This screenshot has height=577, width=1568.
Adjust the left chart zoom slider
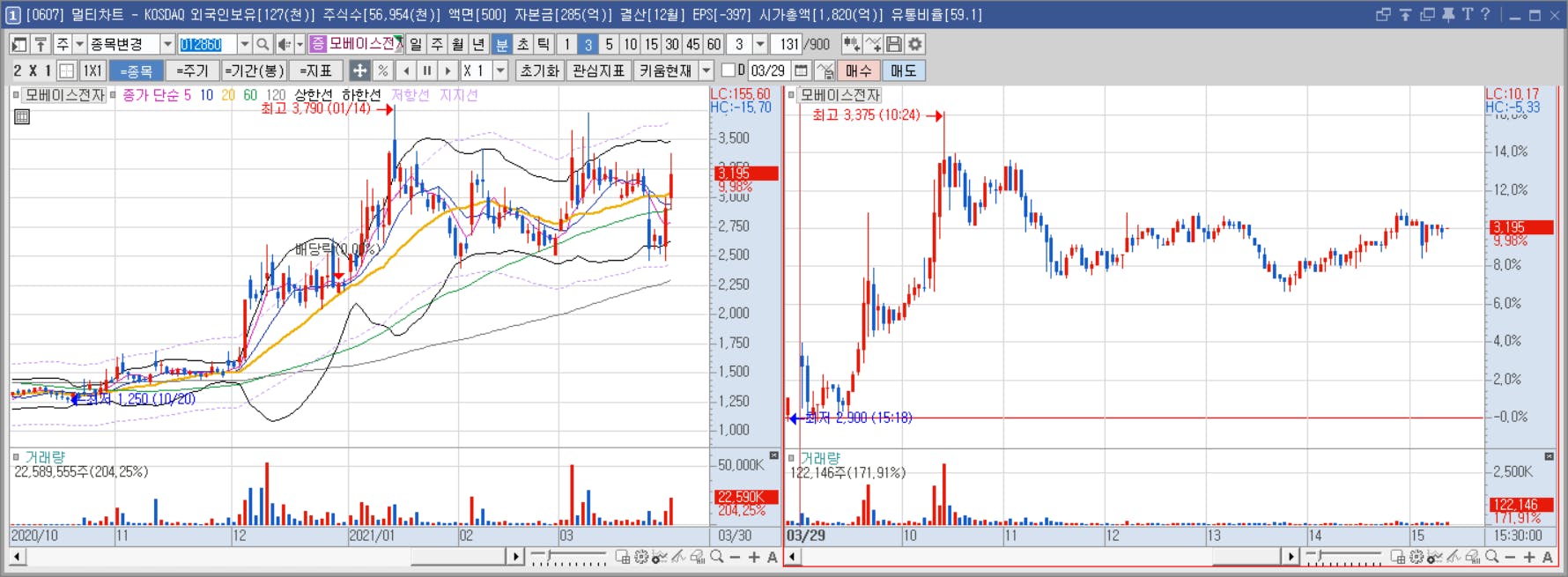(x=568, y=557)
